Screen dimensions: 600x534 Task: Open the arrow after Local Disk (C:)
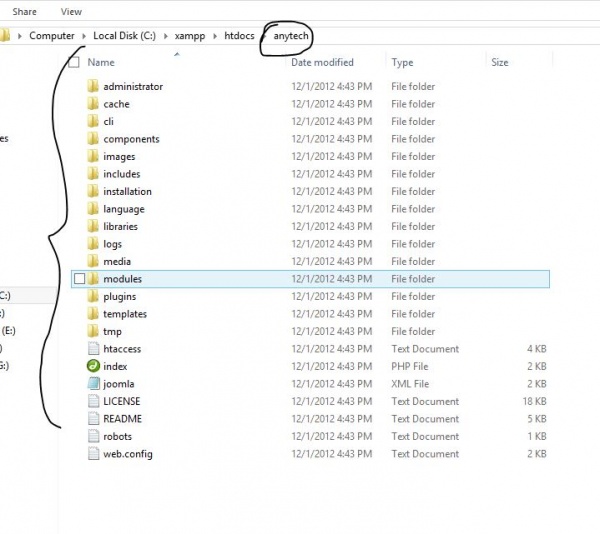point(166,36)
